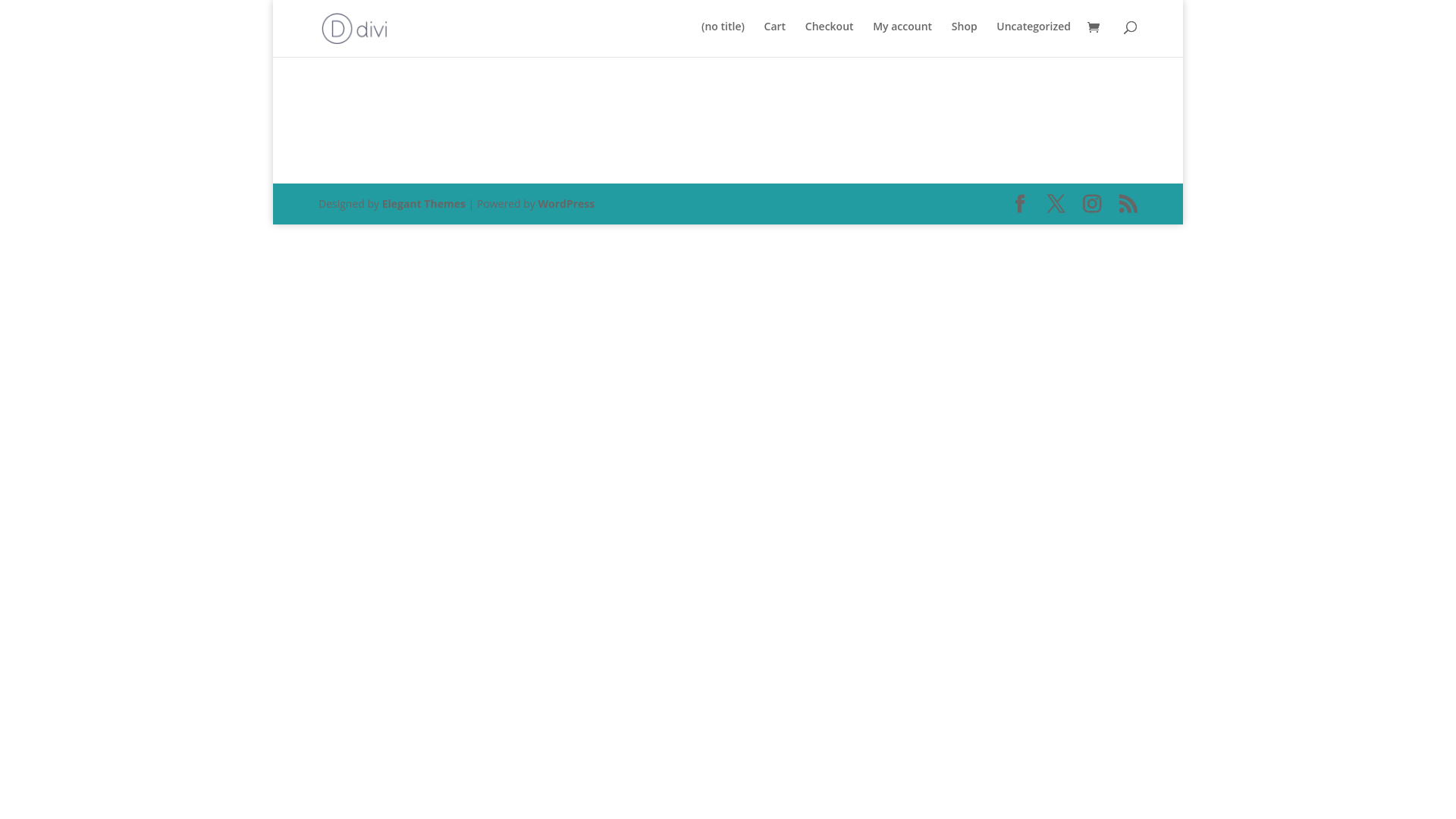The height and width of the screenshot is (819, 1456).
Task: Open the shopping cart icon
Action: [x=1093, y=27]
